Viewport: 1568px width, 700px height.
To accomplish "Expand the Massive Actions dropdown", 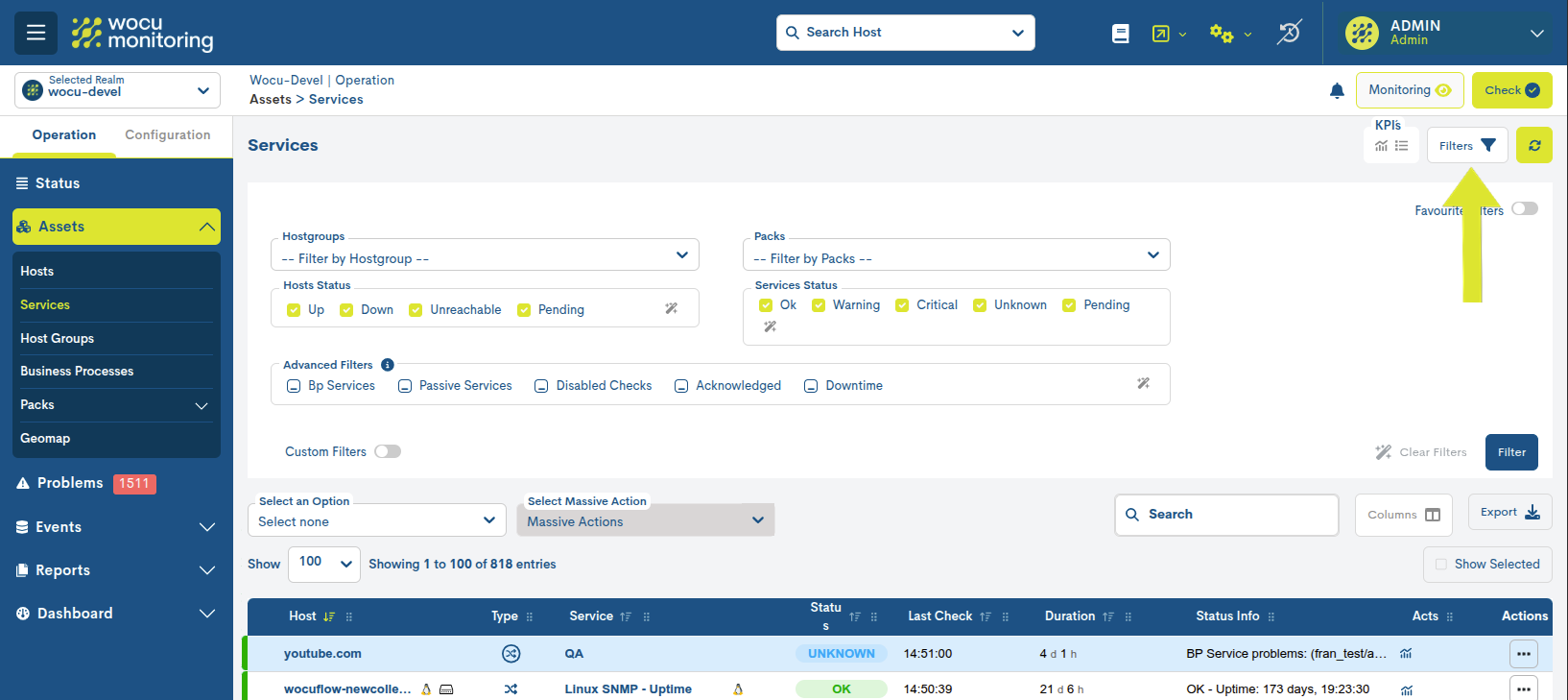I will coord(645,520).
